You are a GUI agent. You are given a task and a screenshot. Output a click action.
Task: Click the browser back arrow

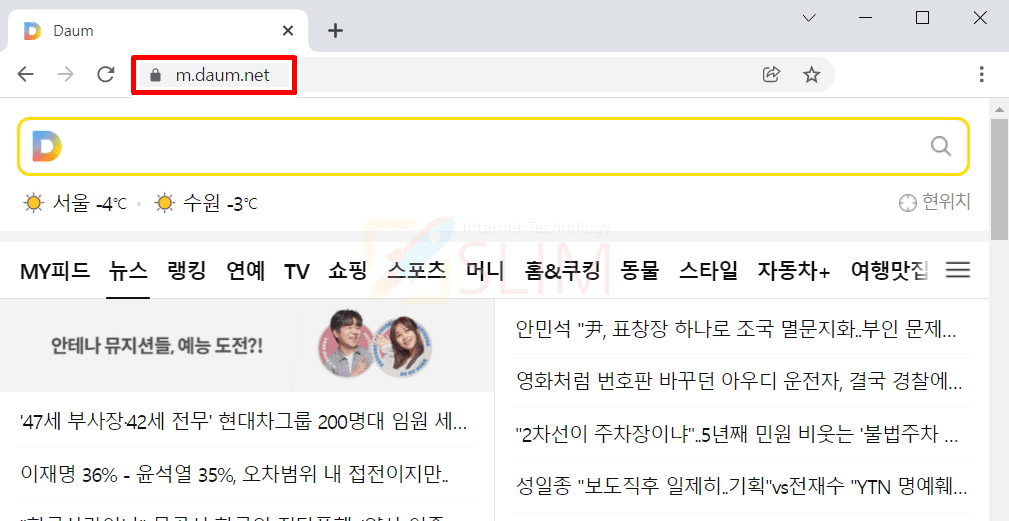coord(25,75)
